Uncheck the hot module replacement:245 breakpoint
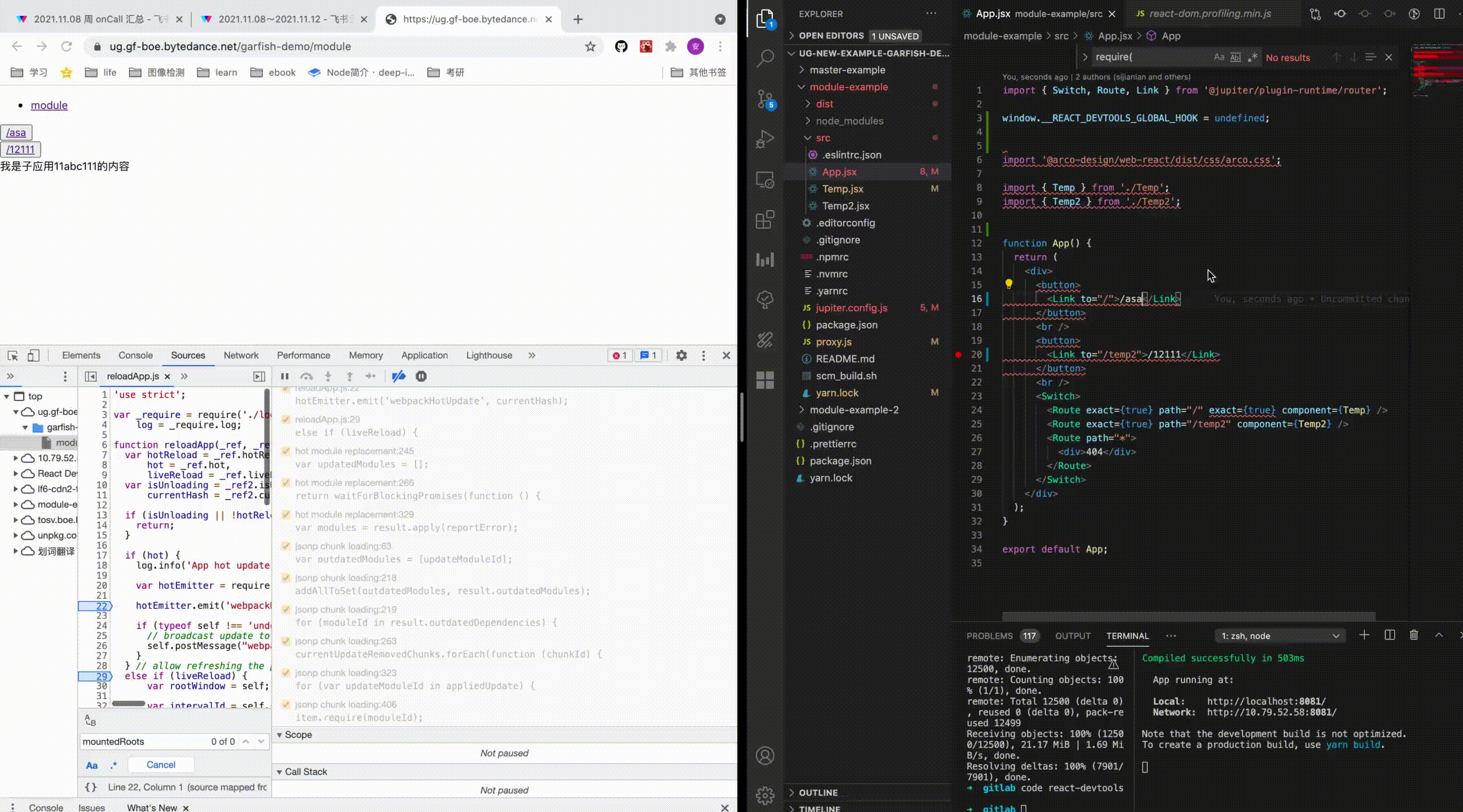 click(286, 452)
